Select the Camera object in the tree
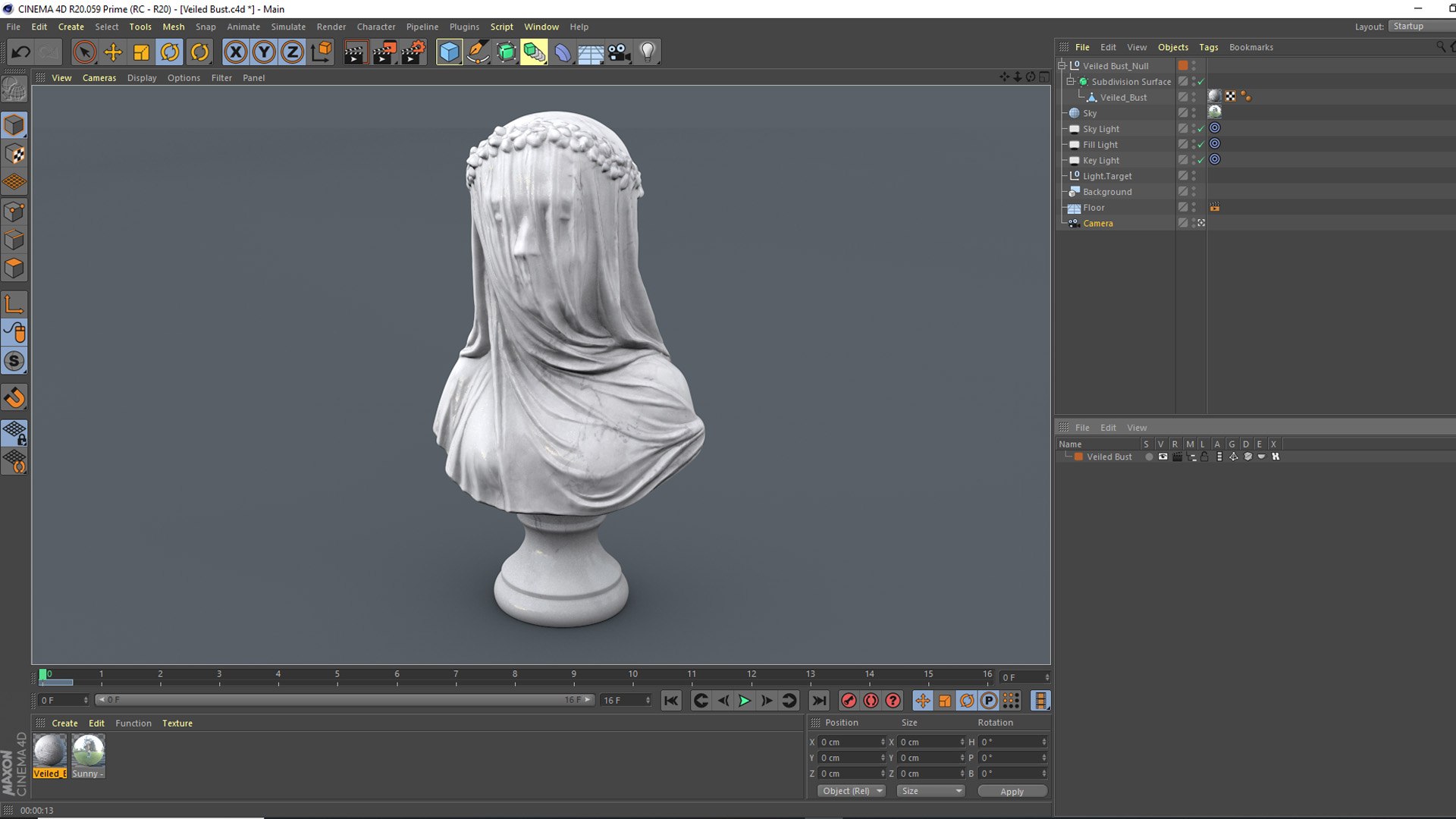1456x819 pixels. [1097, 224]
